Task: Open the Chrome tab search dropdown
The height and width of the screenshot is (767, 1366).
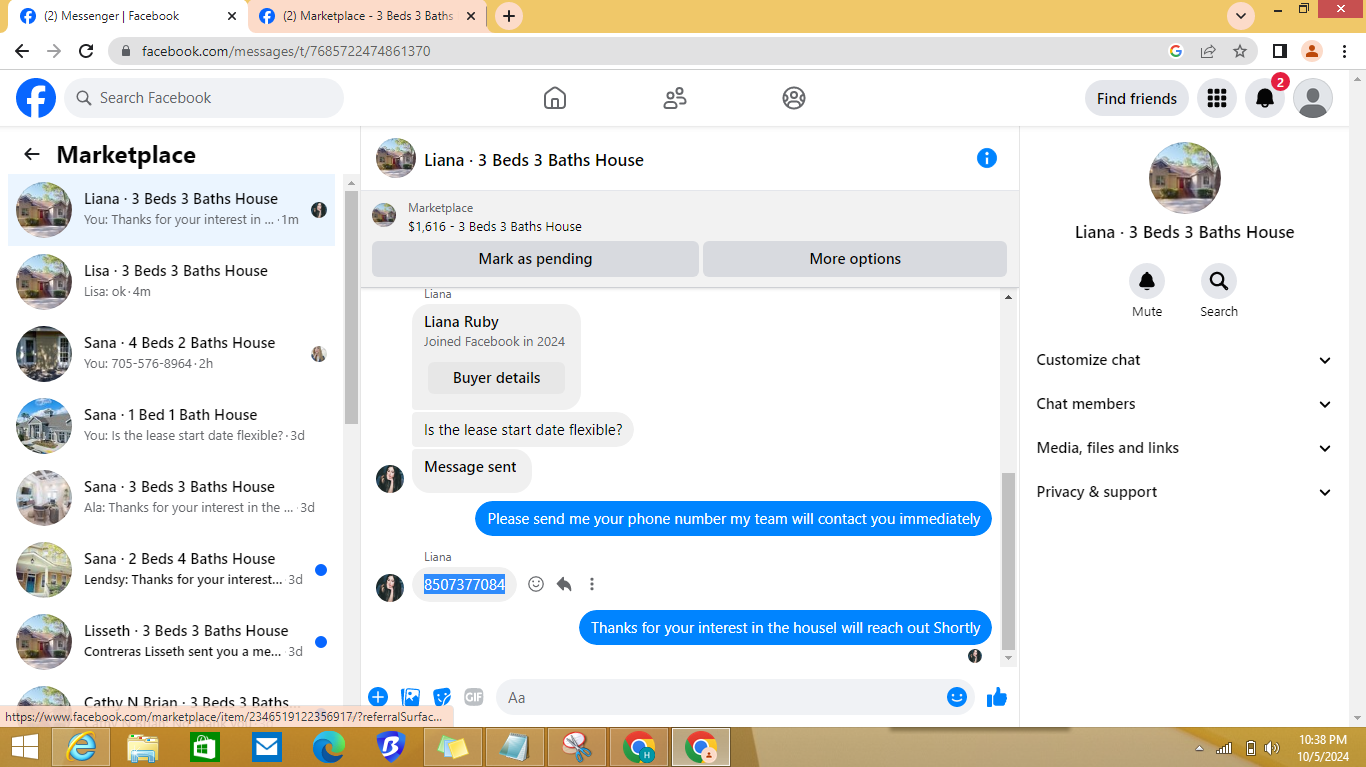Action: pos(1241,16)
